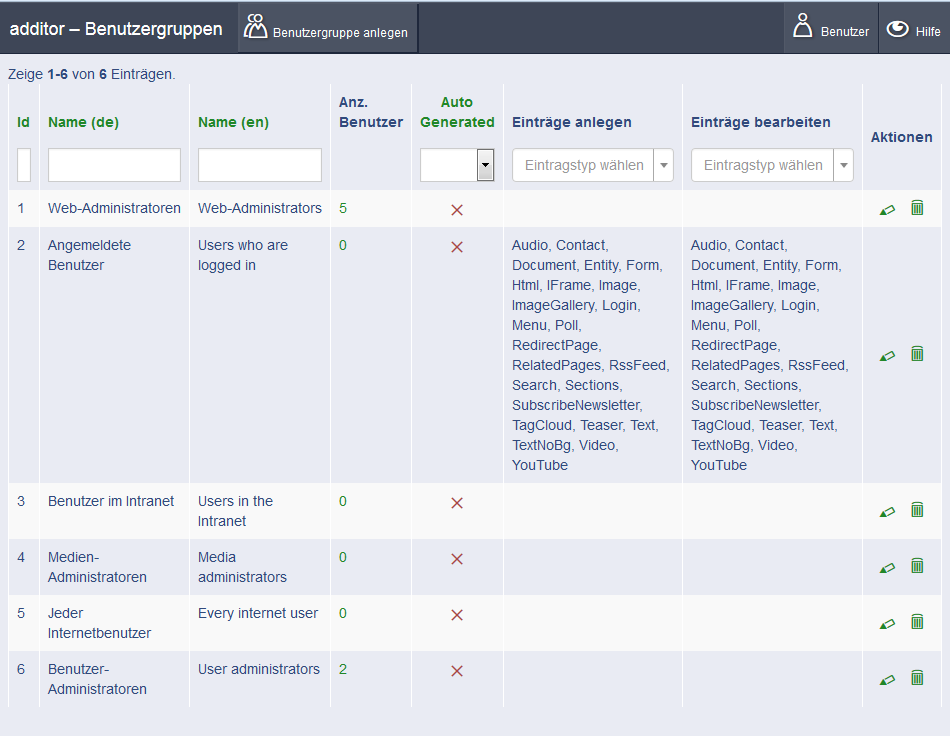The height and width of the screenshot is (736, 950).
Task: Delete the Jeder Internetbenutzer group
Action: (x=917, y=622)
